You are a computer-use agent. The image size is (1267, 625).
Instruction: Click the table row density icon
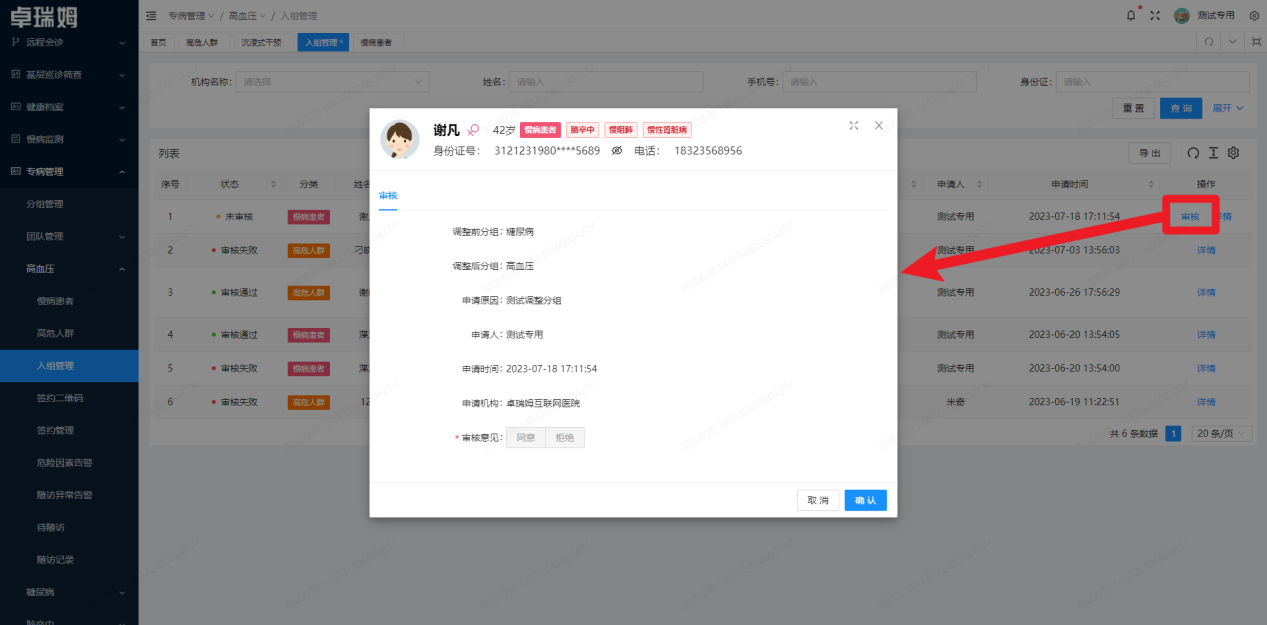coord(1213,153)
